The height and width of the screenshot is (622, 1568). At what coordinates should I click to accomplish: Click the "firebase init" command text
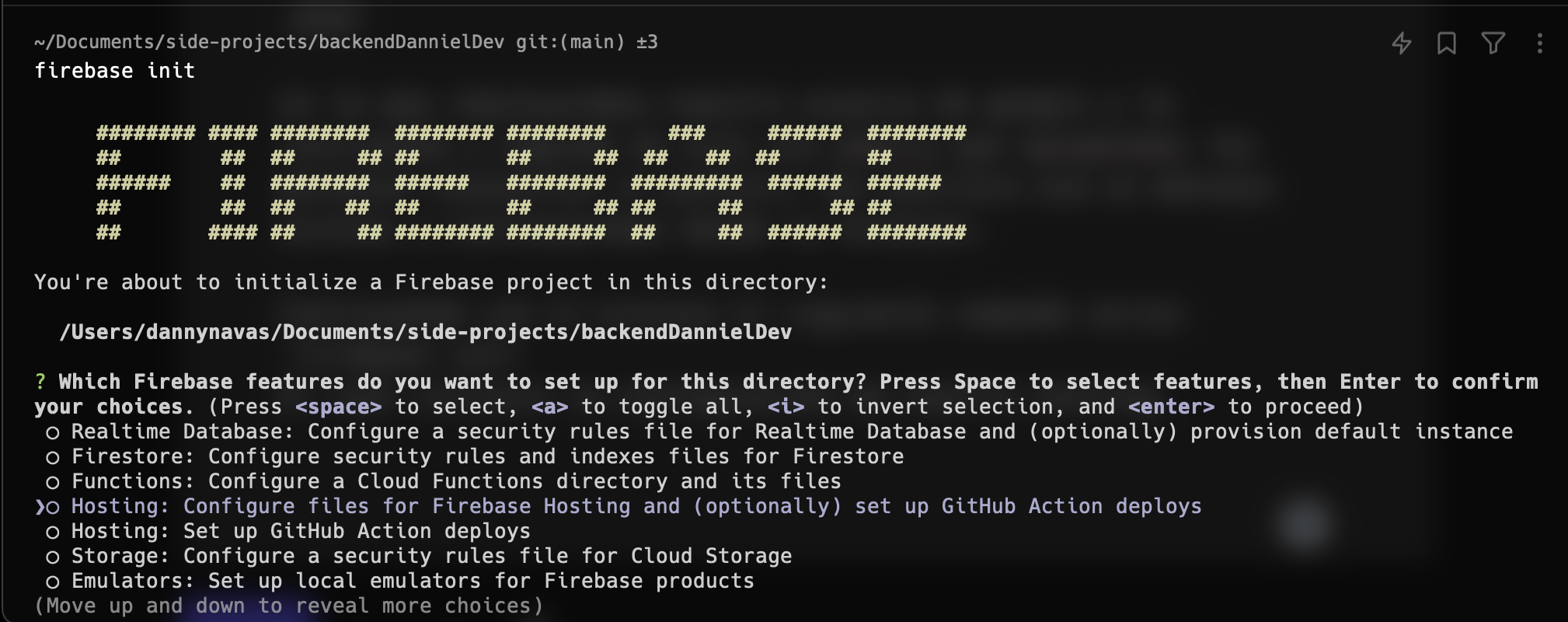115,71
